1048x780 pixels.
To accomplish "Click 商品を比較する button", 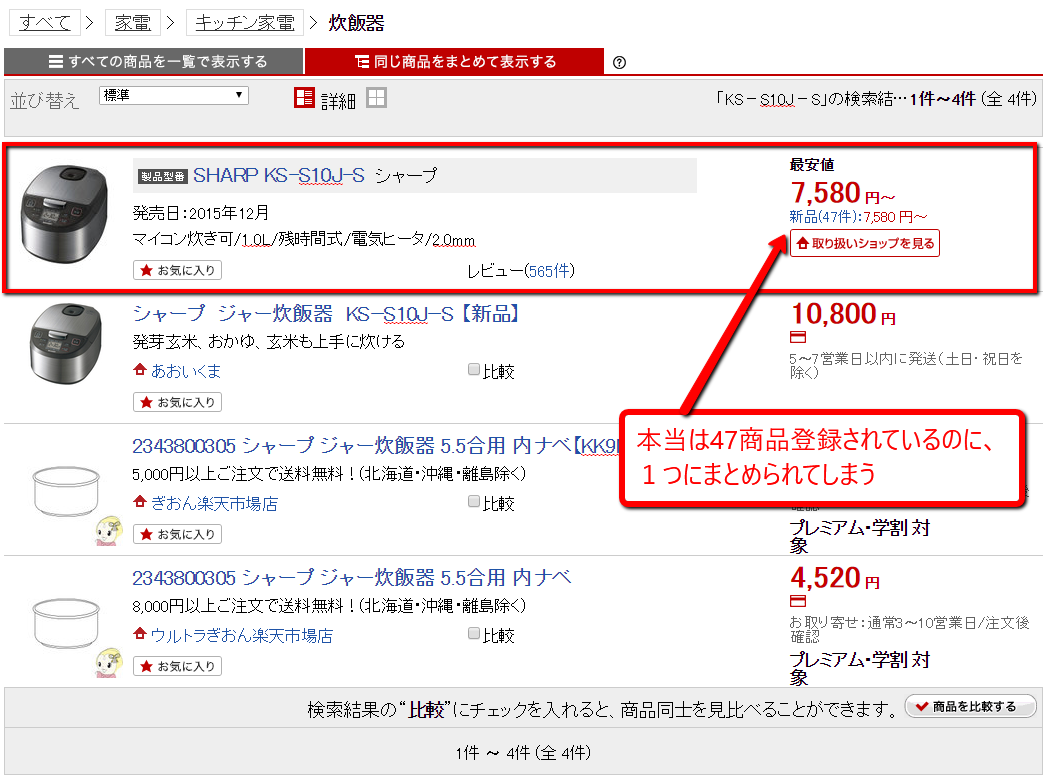I will click(x=970, y=706).
